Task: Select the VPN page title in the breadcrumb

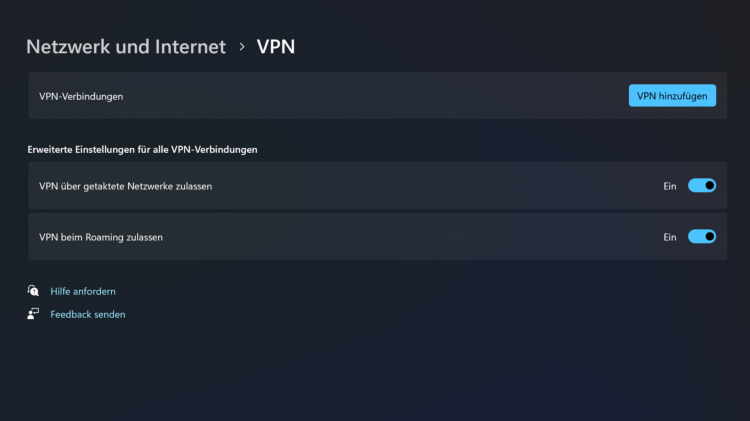Action: click(276, 47)
